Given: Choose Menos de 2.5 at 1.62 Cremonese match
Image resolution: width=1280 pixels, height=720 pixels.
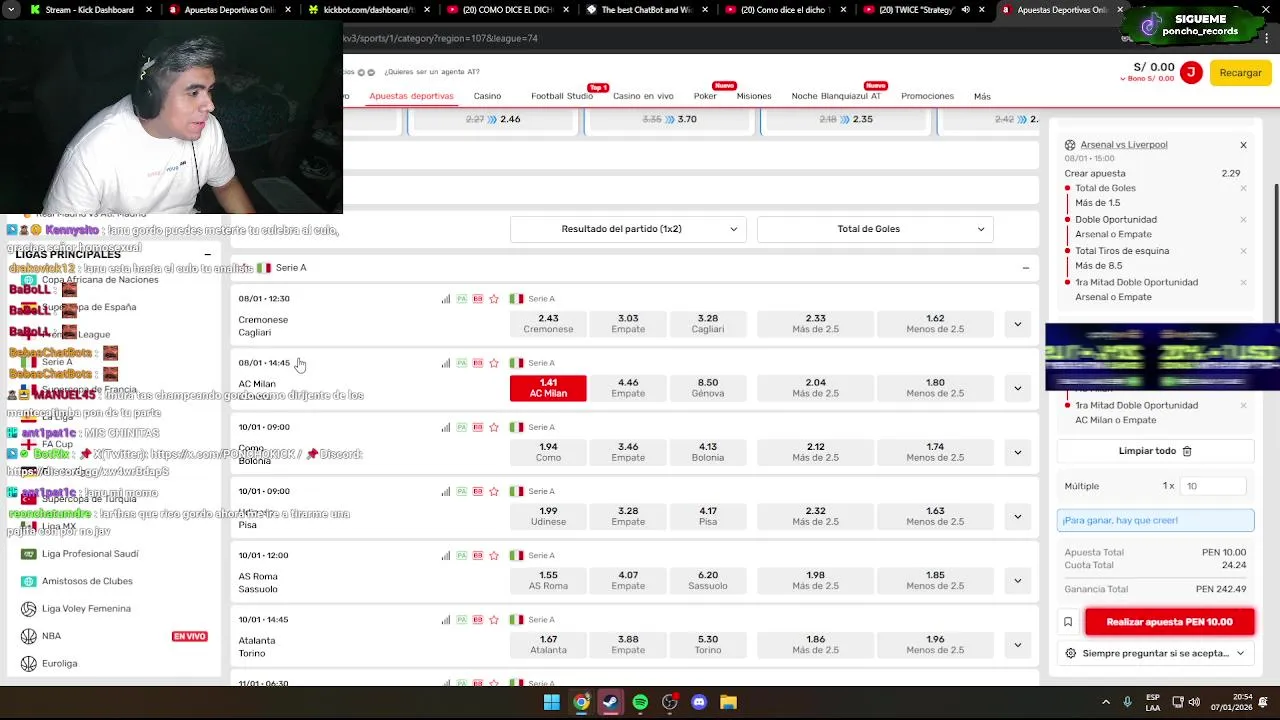Looking at the screenshot, I should pyautogui.click(x=935, y=323).
